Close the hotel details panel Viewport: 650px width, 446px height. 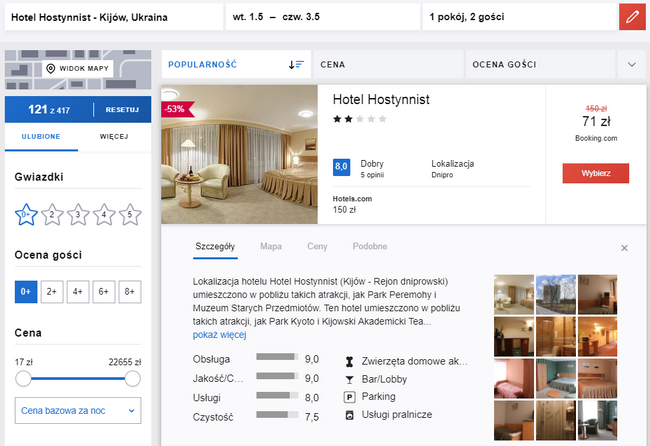point(624,248)
